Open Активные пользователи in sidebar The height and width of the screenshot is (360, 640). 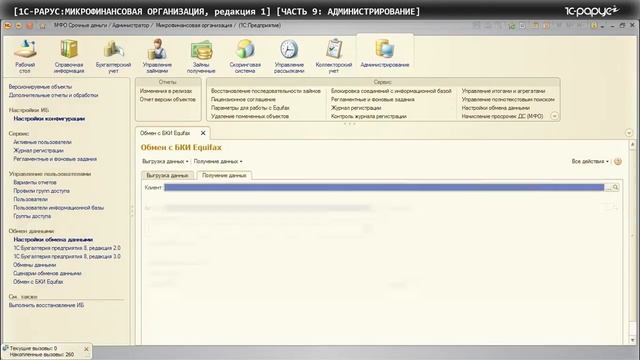42,142
